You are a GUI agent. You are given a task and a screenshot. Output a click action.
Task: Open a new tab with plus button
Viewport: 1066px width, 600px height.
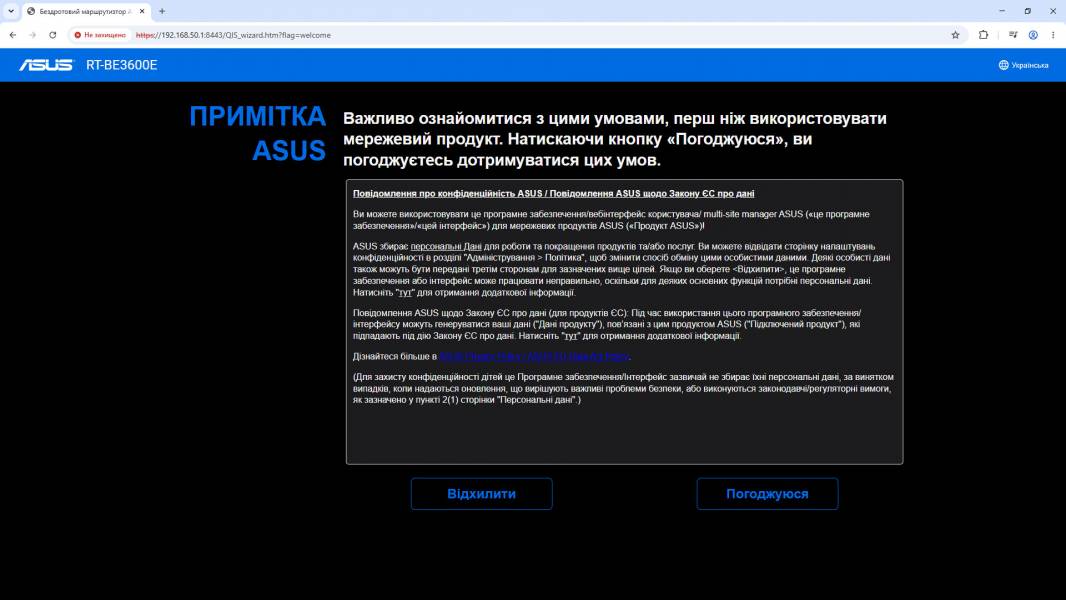point(162,11)
